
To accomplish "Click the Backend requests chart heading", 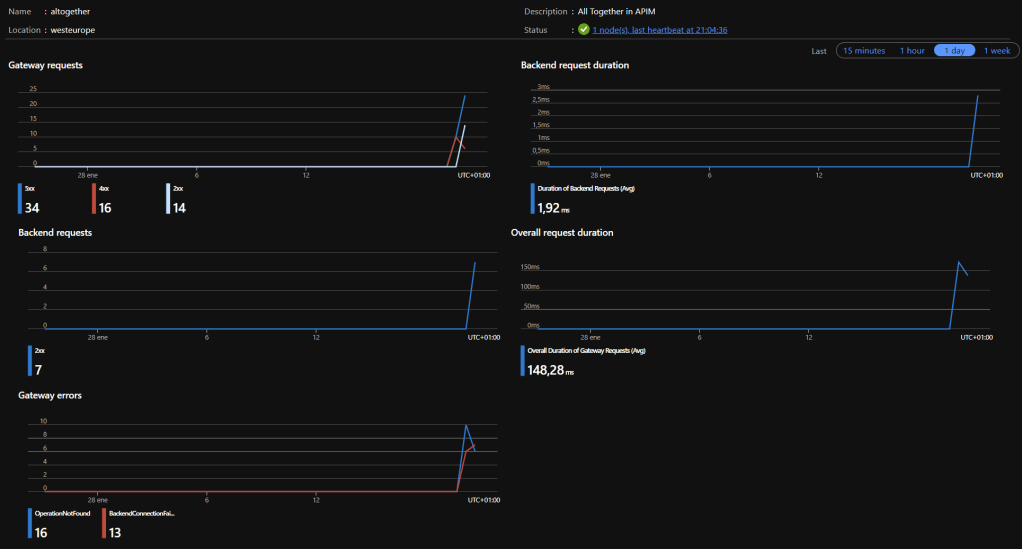I will pyautogui.click(x=55, y=232).
